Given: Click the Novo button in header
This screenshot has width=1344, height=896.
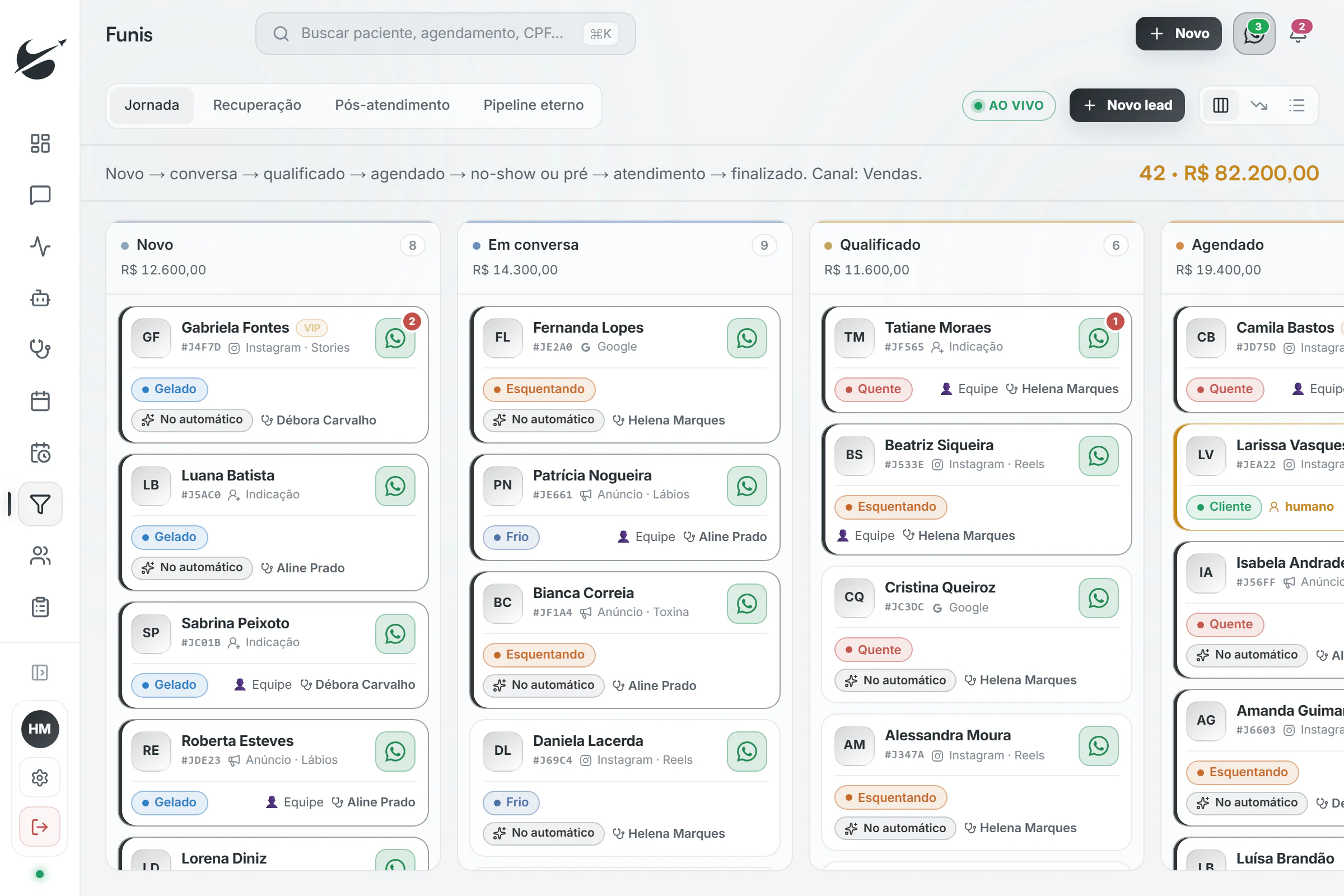Looking at the screenshot, I should (1178, 34).
